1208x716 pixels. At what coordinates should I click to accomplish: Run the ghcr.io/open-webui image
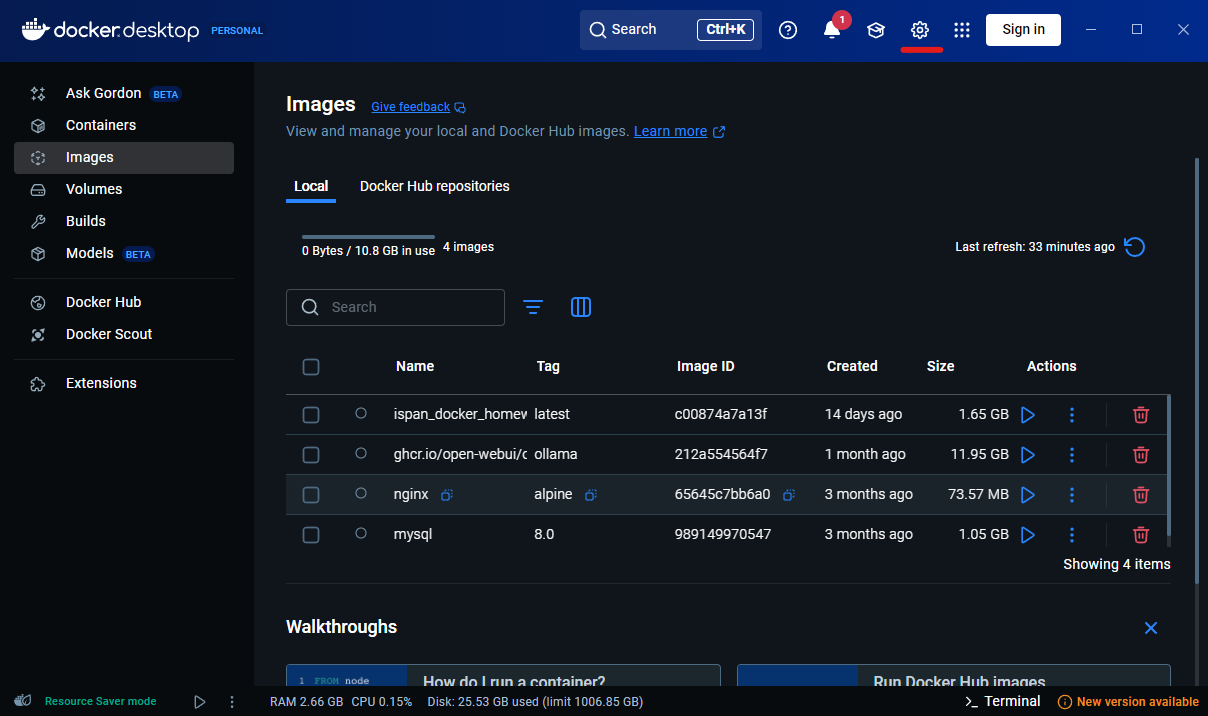coord(1028,454)
